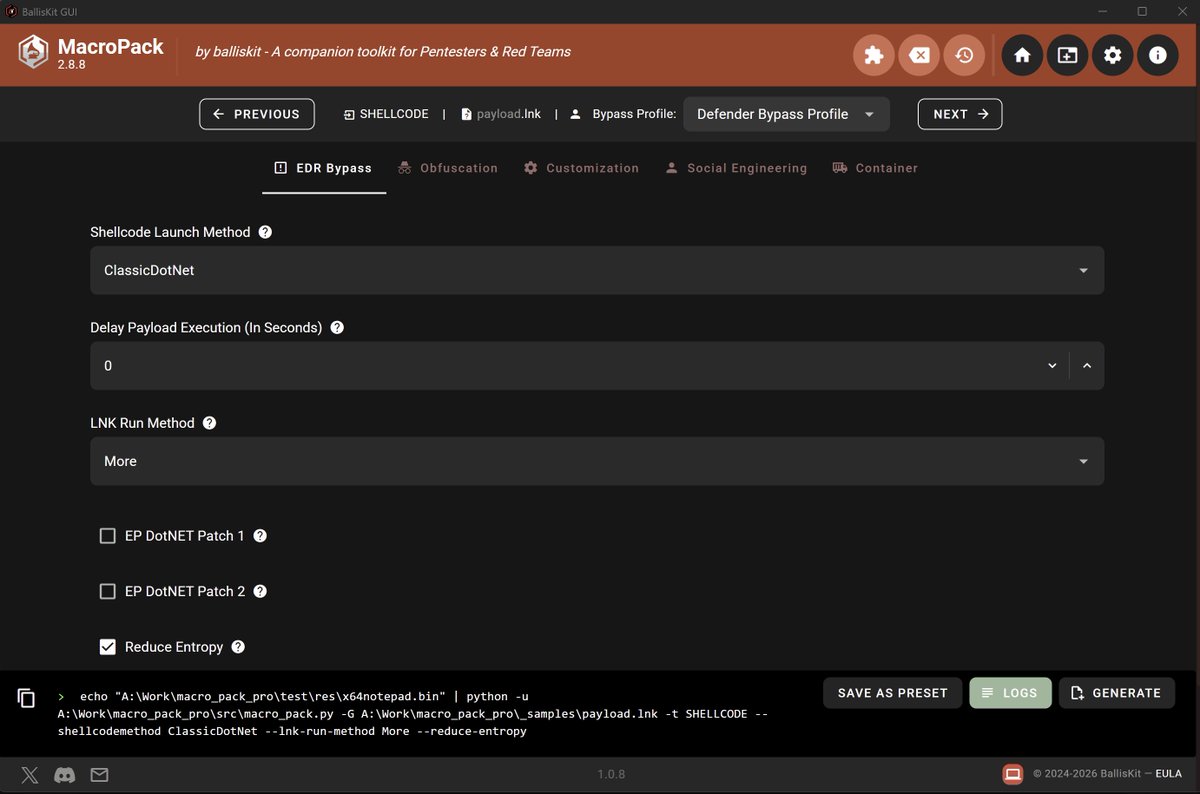The image size is (1200, 794).
Task: Click the NEXT button
Action: click(x=960, y=114)
